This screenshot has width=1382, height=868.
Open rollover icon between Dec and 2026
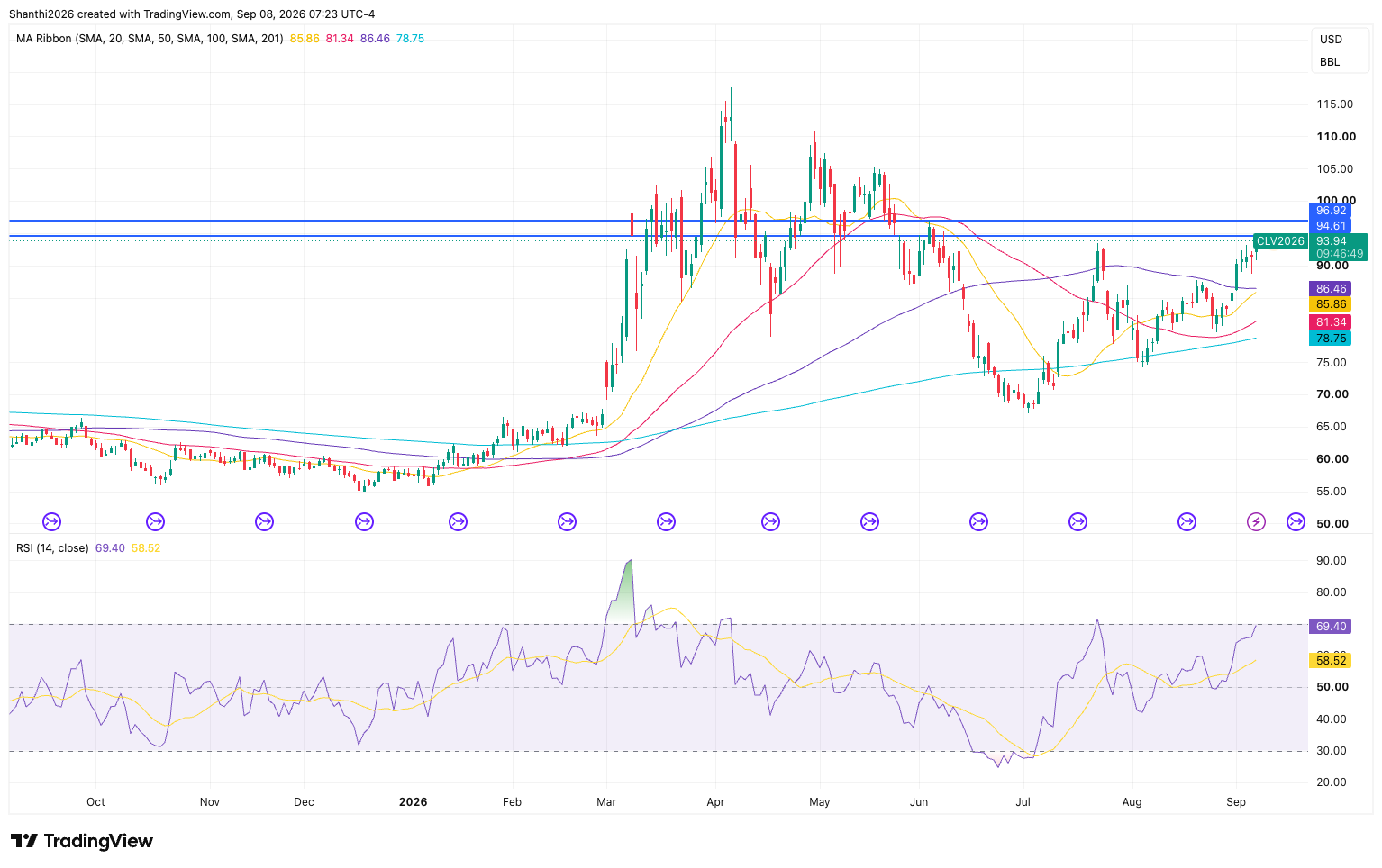coord(364,521)
